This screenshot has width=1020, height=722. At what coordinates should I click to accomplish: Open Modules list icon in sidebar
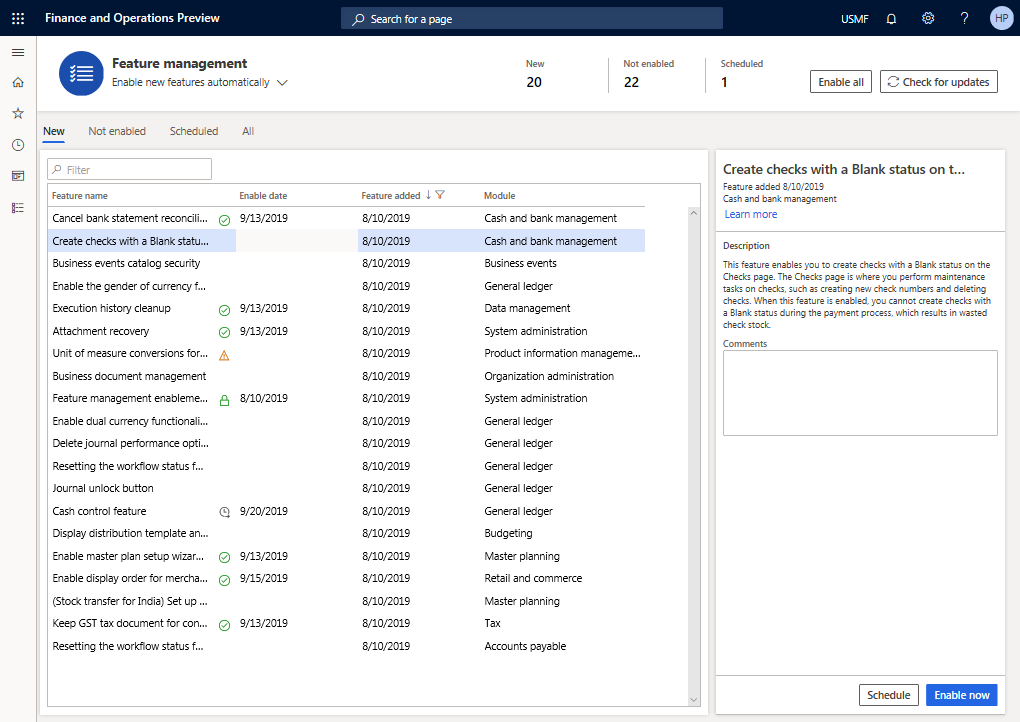point(18,207)
